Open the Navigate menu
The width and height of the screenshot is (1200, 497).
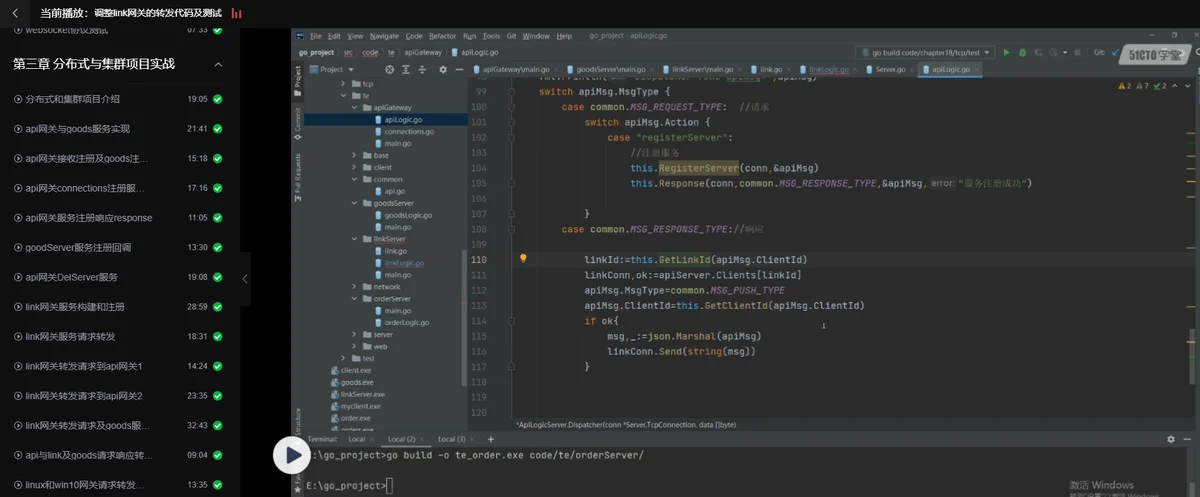pyautogui.click(x=384, y=36)
